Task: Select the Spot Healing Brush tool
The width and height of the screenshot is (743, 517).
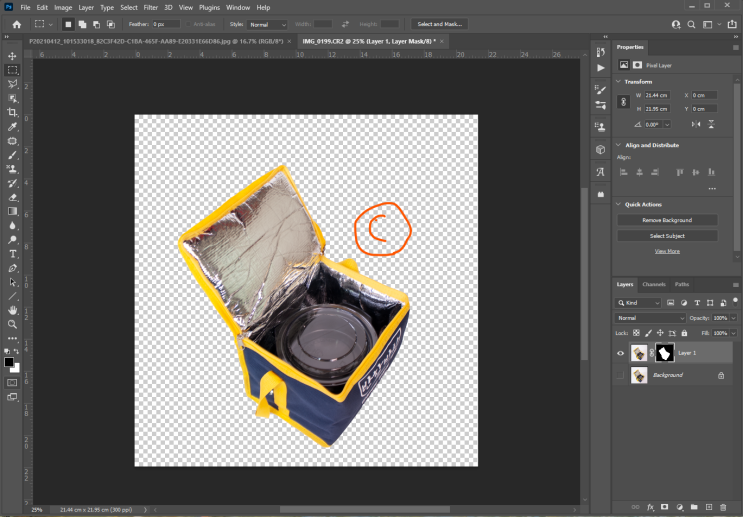Action: coord(12,141)
